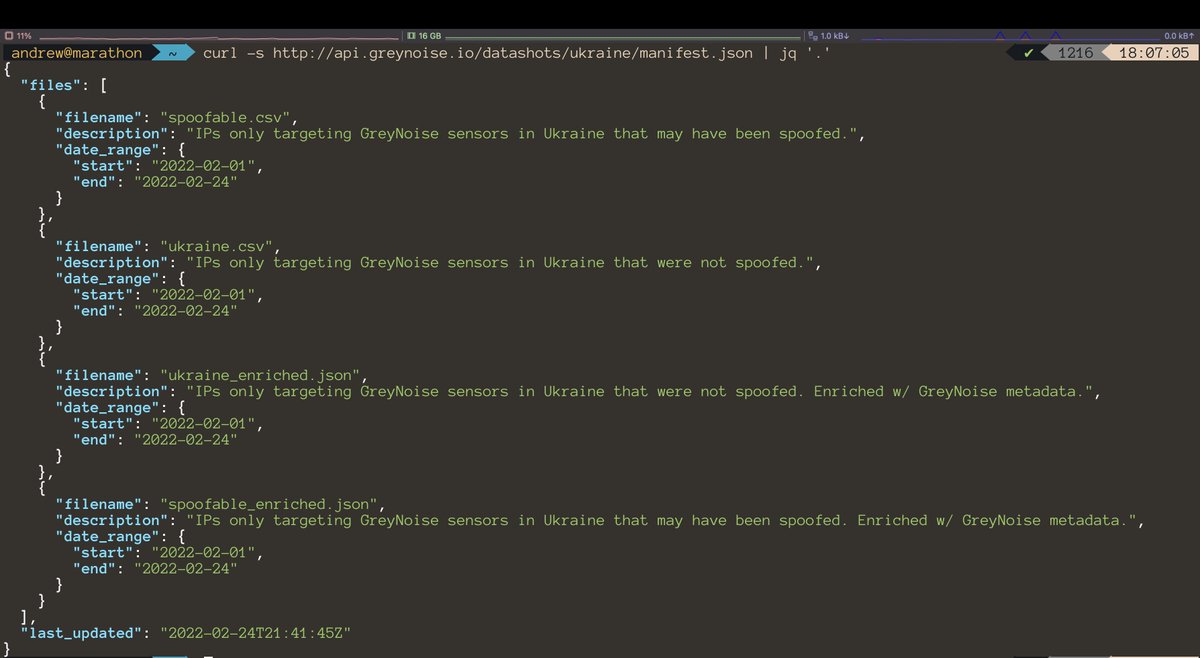Click the word curl in the command
This screenshot has width=1200, height=658.
coord(220,52)
